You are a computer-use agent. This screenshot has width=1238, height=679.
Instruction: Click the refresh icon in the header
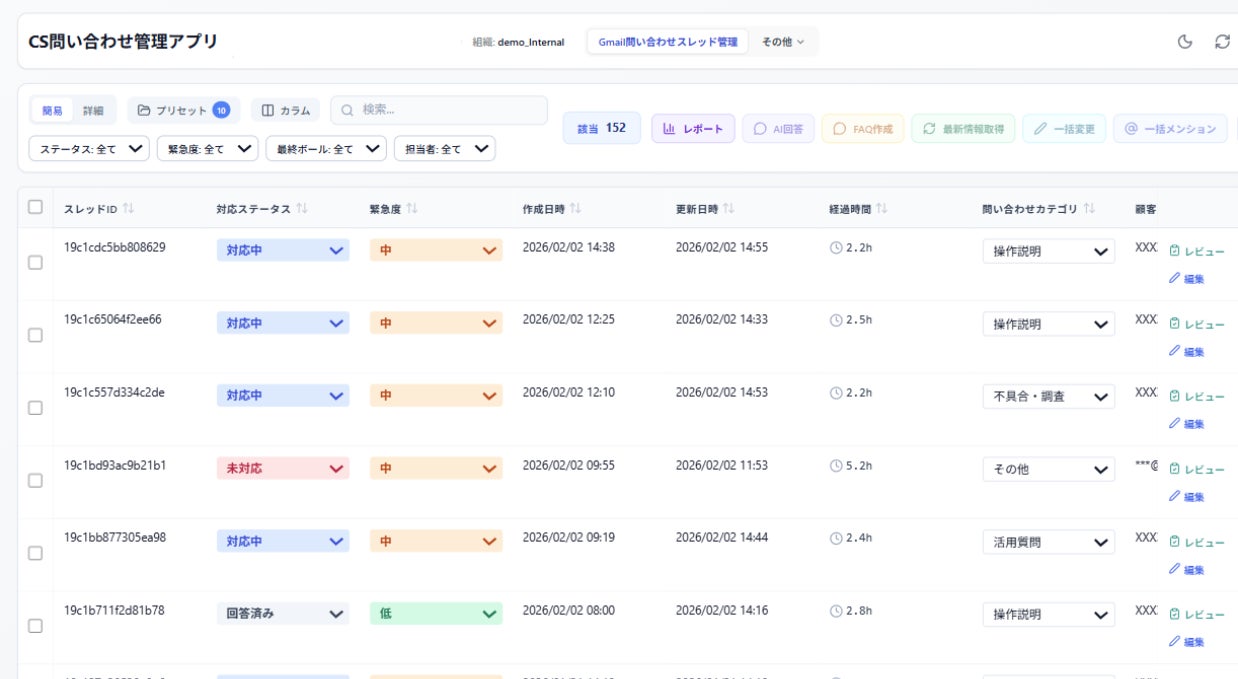[1222, 42]
